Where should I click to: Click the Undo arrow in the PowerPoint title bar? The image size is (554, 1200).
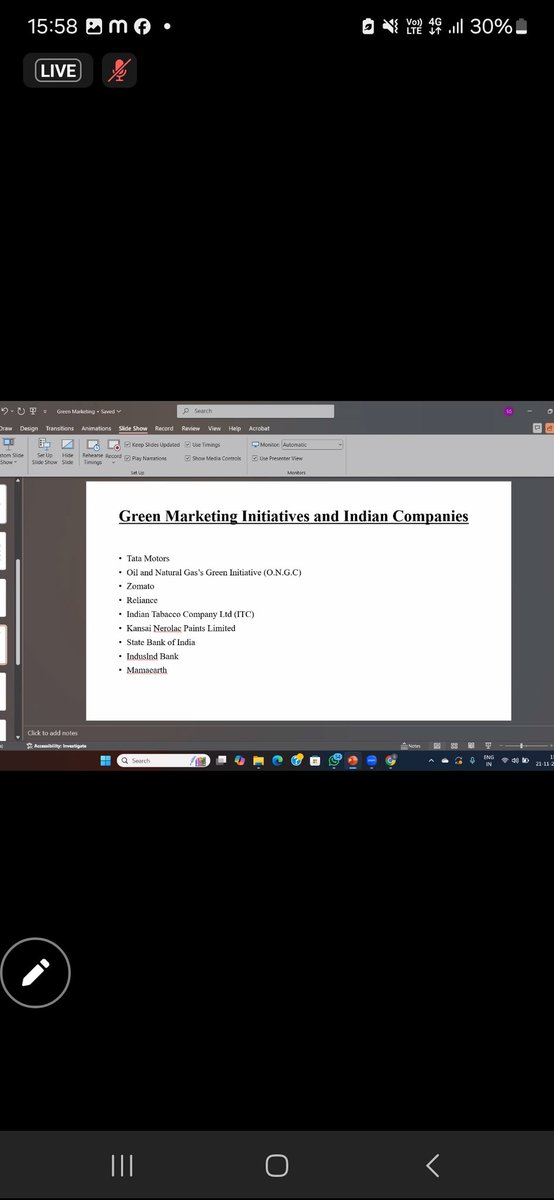click(5, 411)
